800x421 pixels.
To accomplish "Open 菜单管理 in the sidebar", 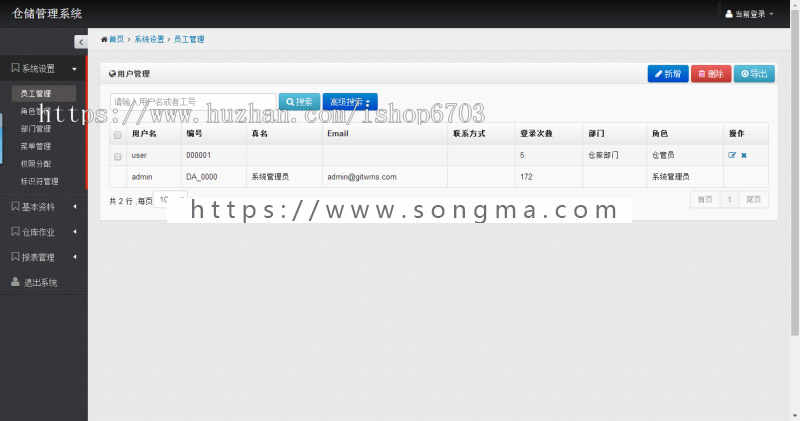I will tap(36, 146).
